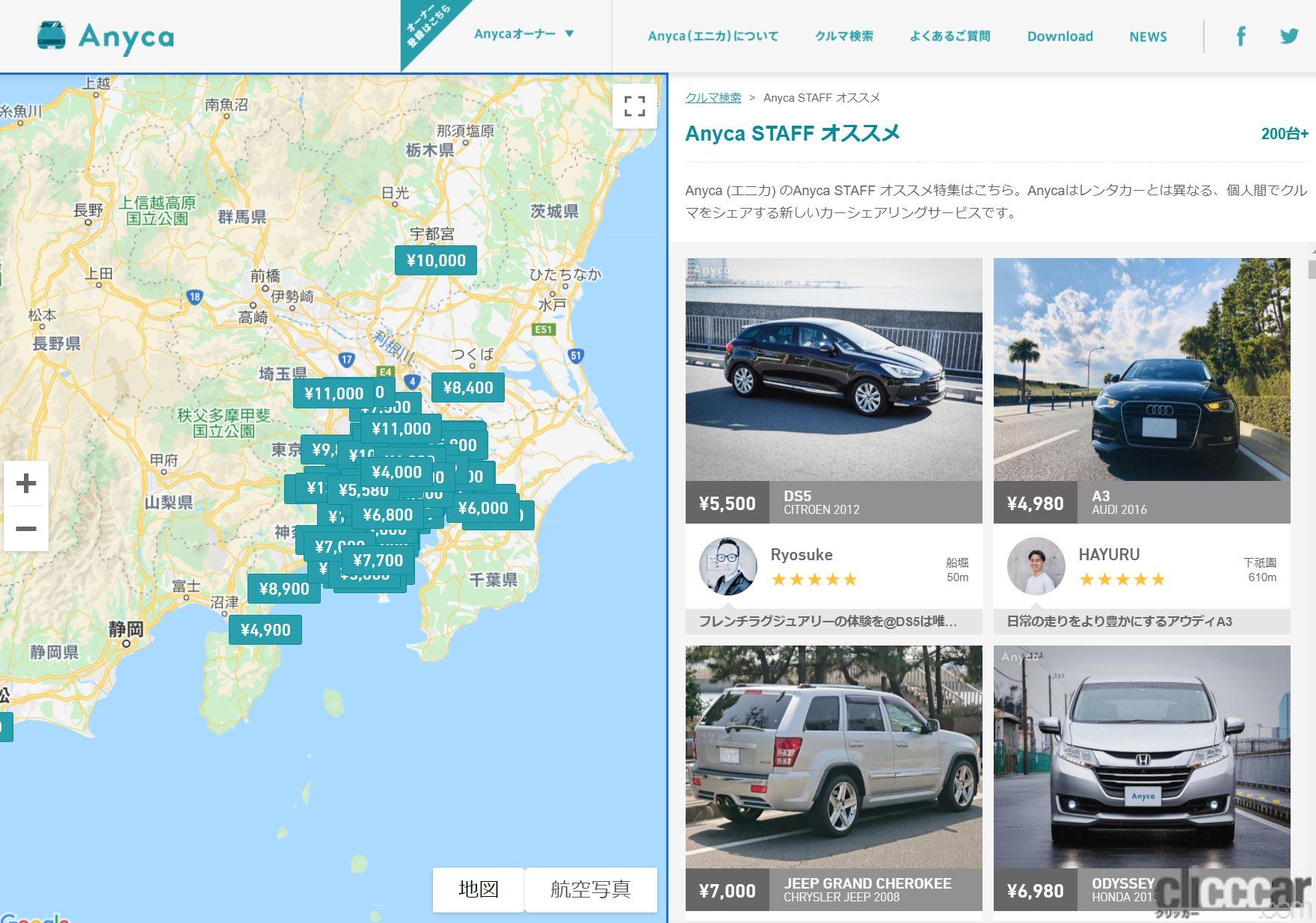Open Anyca(エニカ)について menu item
Viewport: 1316px width, 923px height.
click(713, 36)
